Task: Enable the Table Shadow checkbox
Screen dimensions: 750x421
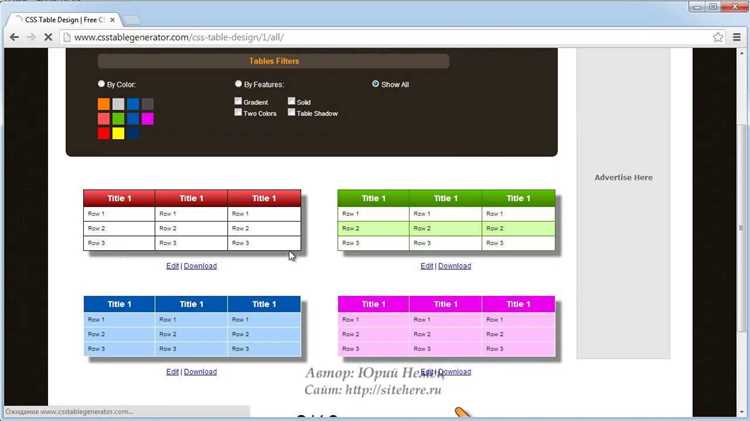Action: 291,112
